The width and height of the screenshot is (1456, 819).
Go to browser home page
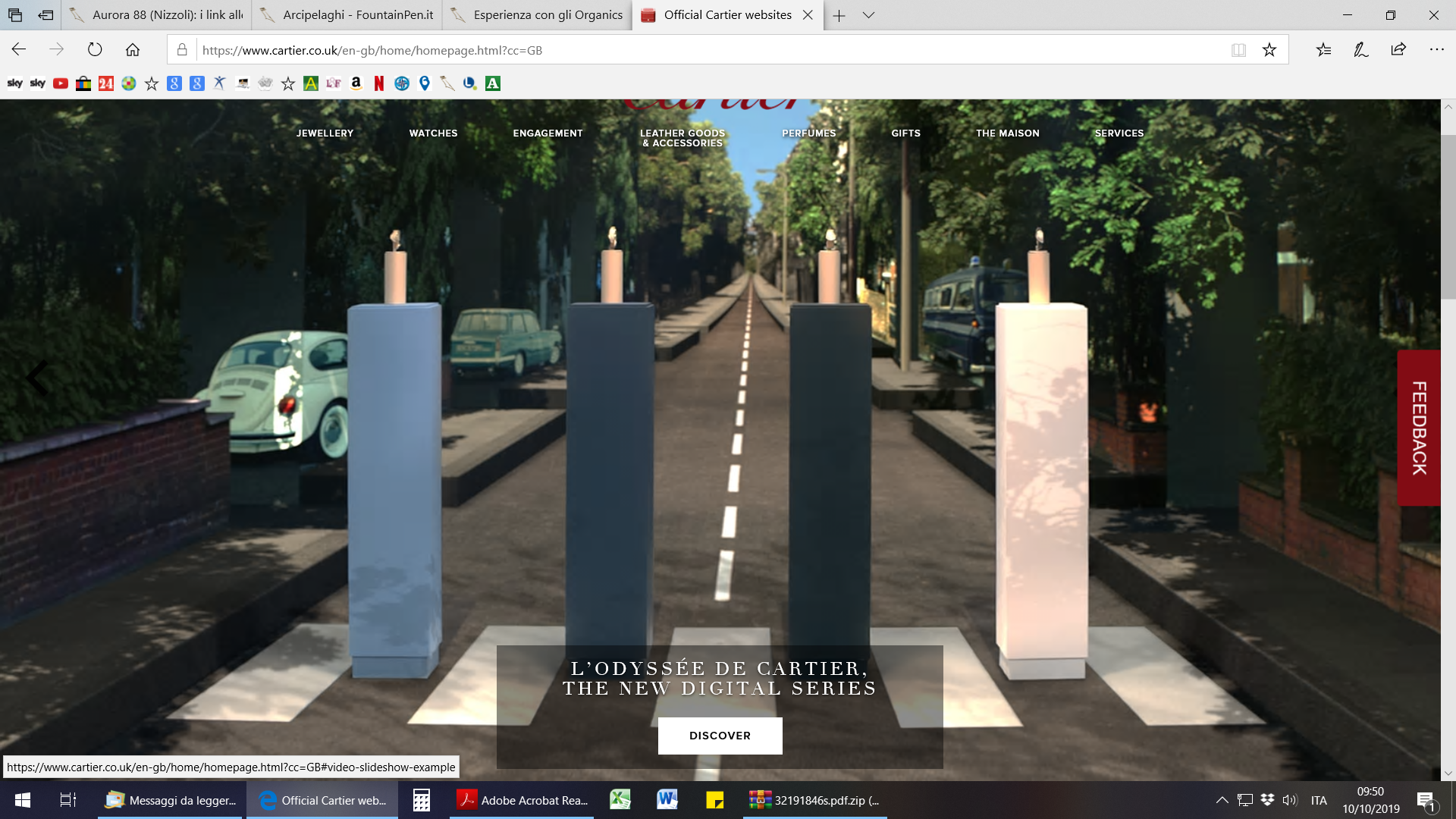point(133,50)
